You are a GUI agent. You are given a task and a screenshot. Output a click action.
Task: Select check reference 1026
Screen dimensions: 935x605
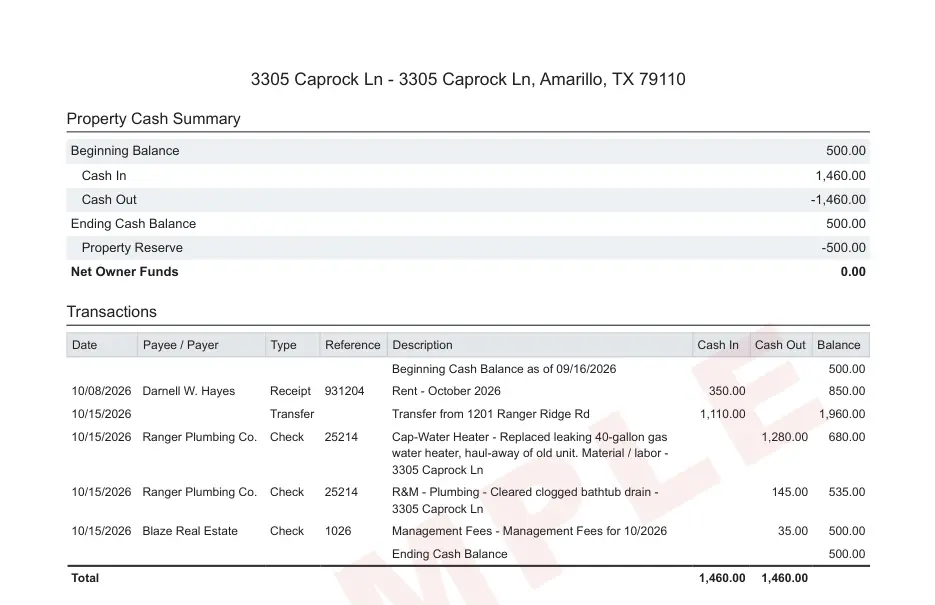[338, 531]
